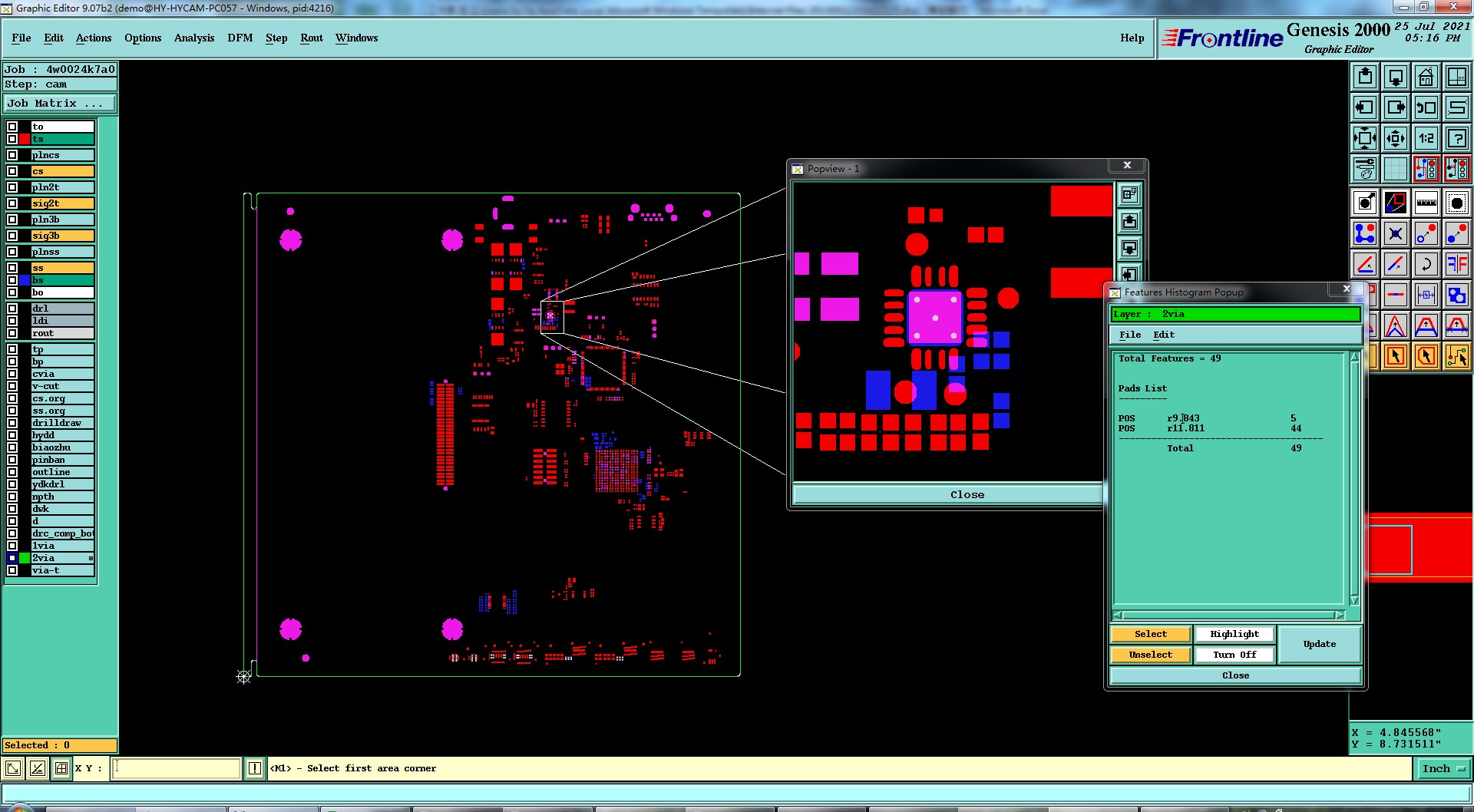Click the exclamation mark icon in status bar
This screenshot has width=1474, height=812.
point(255,768)
